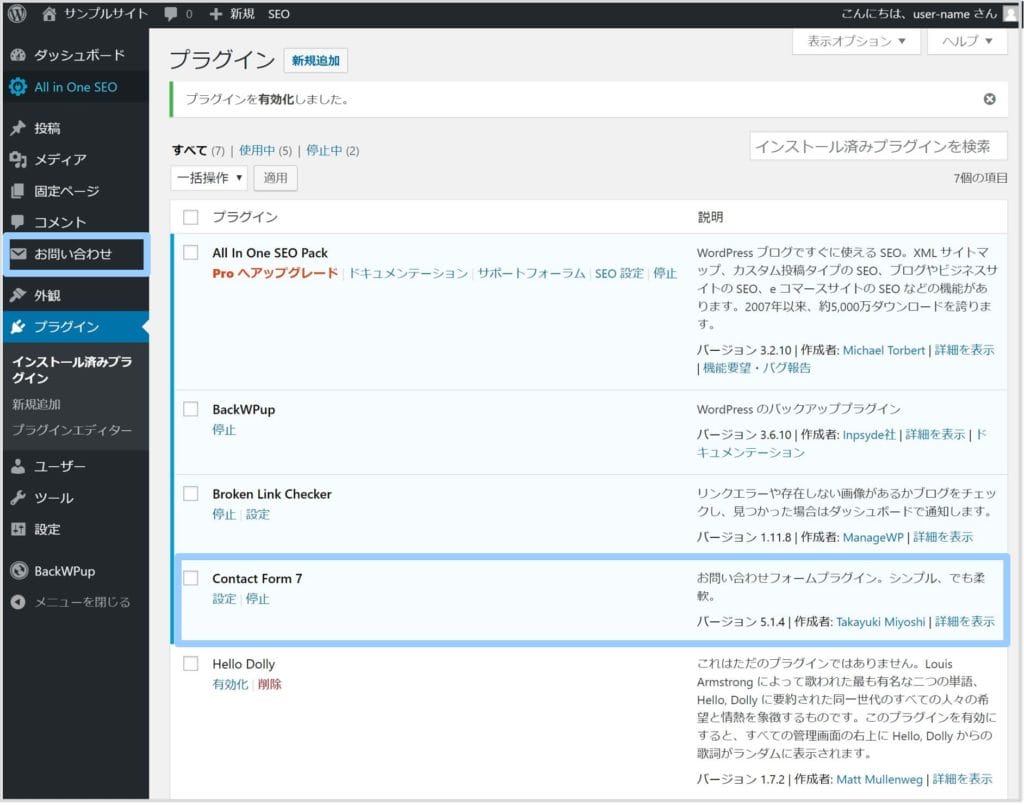The width and height of the screenshot is (1024, 805).
Task: Open the site home icon サンプルサイト
Action: click(49, 14)
